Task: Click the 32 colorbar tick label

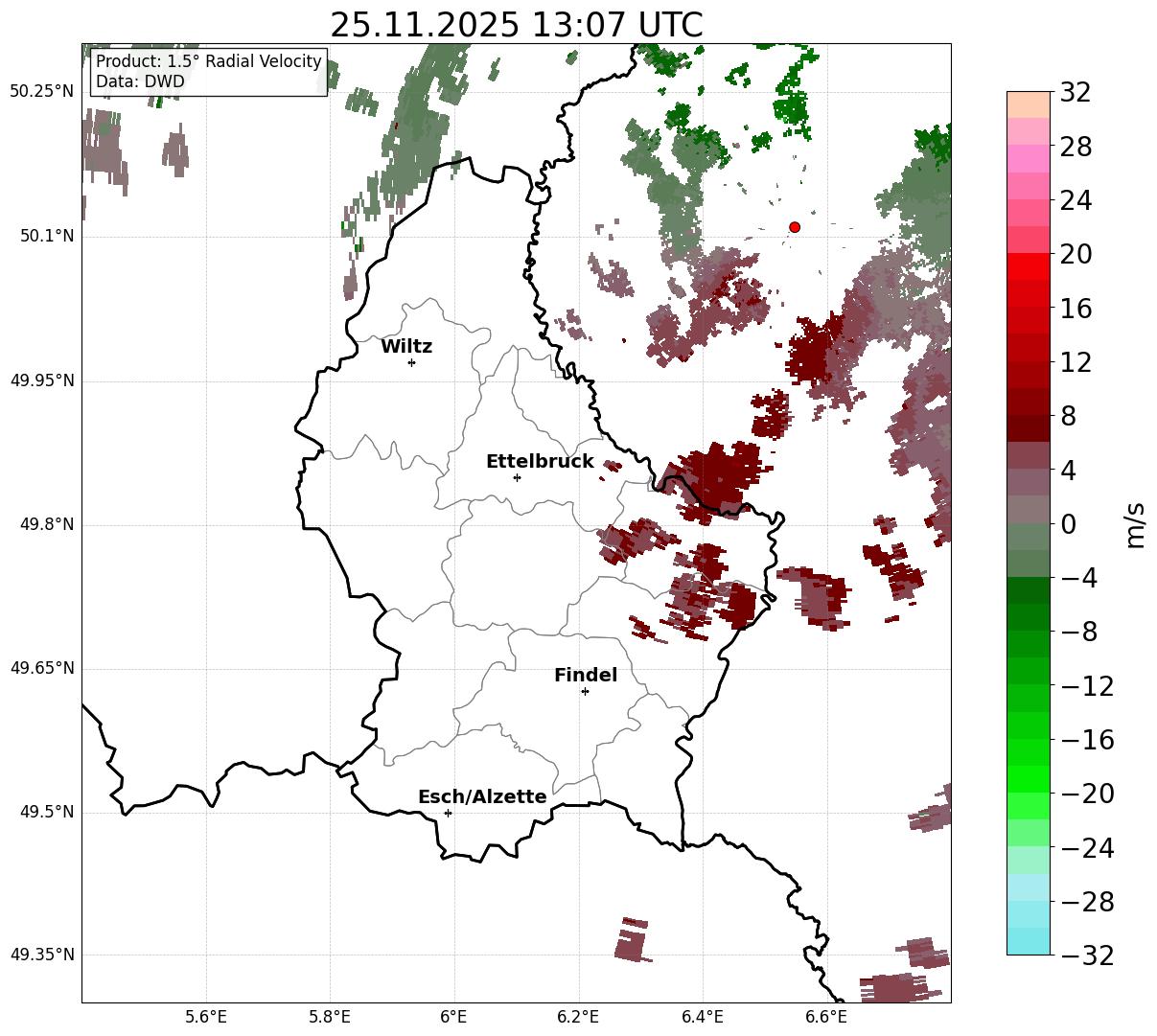Action: coord(1075,93)
